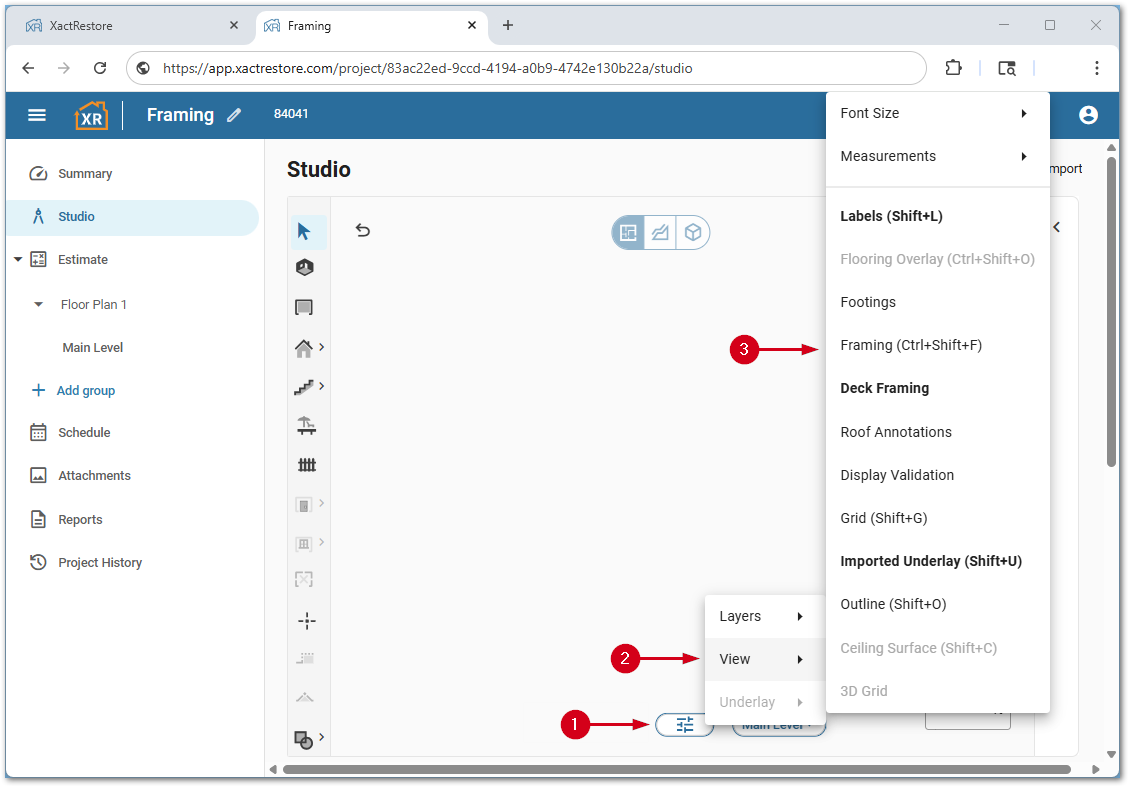The height and width of the screenshot is (787, 1129).
Task: Toggle Grid (Shift+G) display
Action: coord(883,518)
